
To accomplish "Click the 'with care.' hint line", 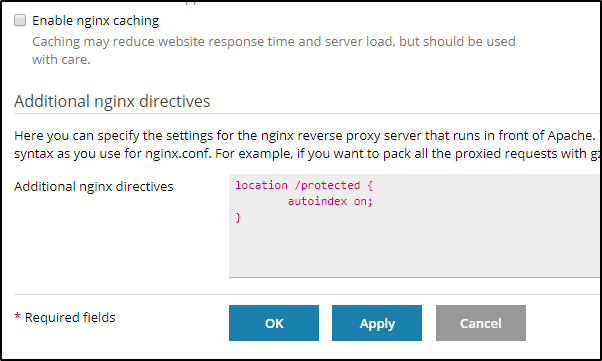I will click(61, 60).
